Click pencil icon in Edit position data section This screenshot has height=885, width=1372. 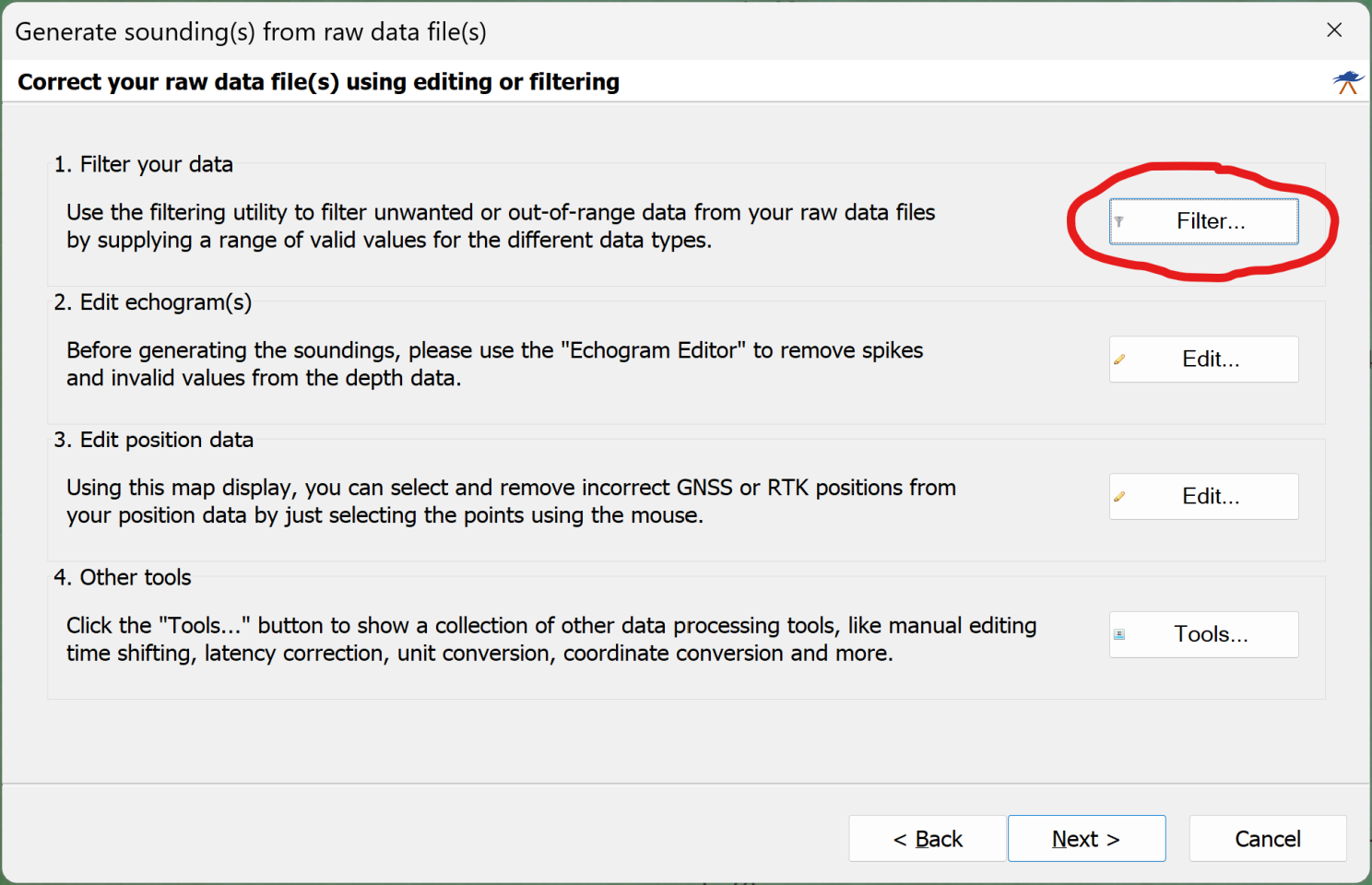[1118, 497]
